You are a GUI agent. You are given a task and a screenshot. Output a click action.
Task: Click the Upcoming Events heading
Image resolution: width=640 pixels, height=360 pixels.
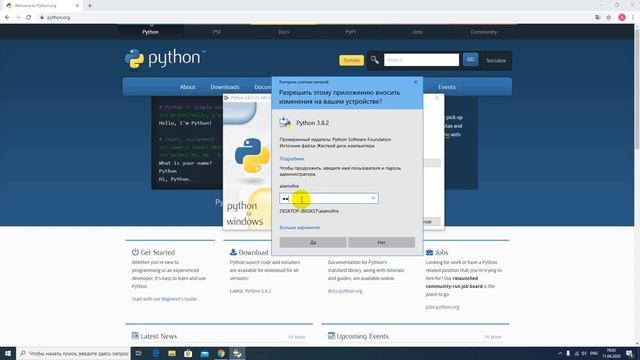pos(358,336)
